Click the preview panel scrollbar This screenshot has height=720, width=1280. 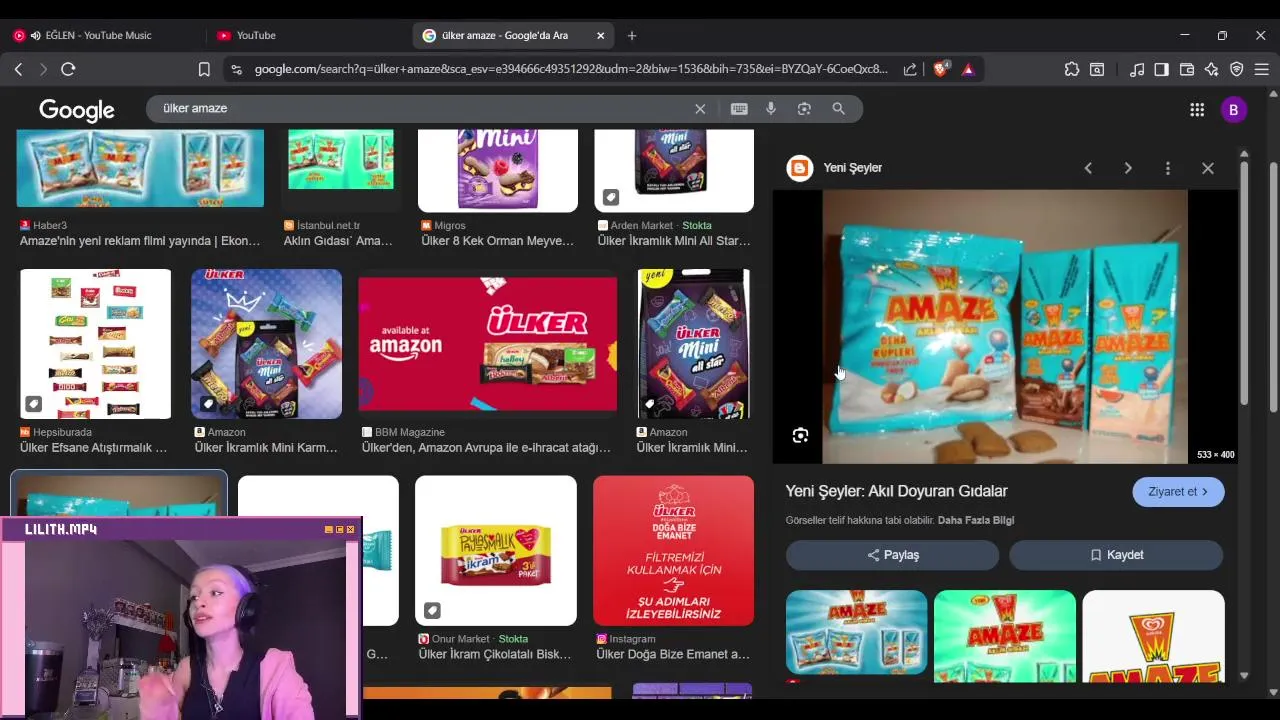tap(1244, 285)
